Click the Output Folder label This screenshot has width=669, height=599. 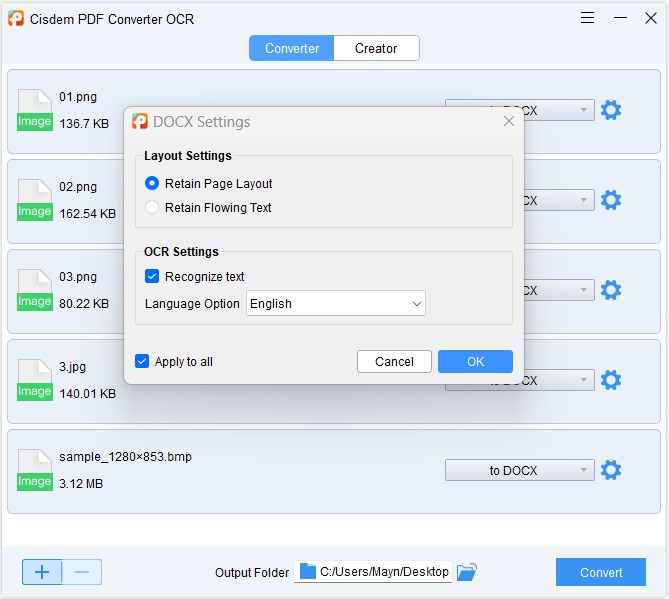(x=252, y=573)
